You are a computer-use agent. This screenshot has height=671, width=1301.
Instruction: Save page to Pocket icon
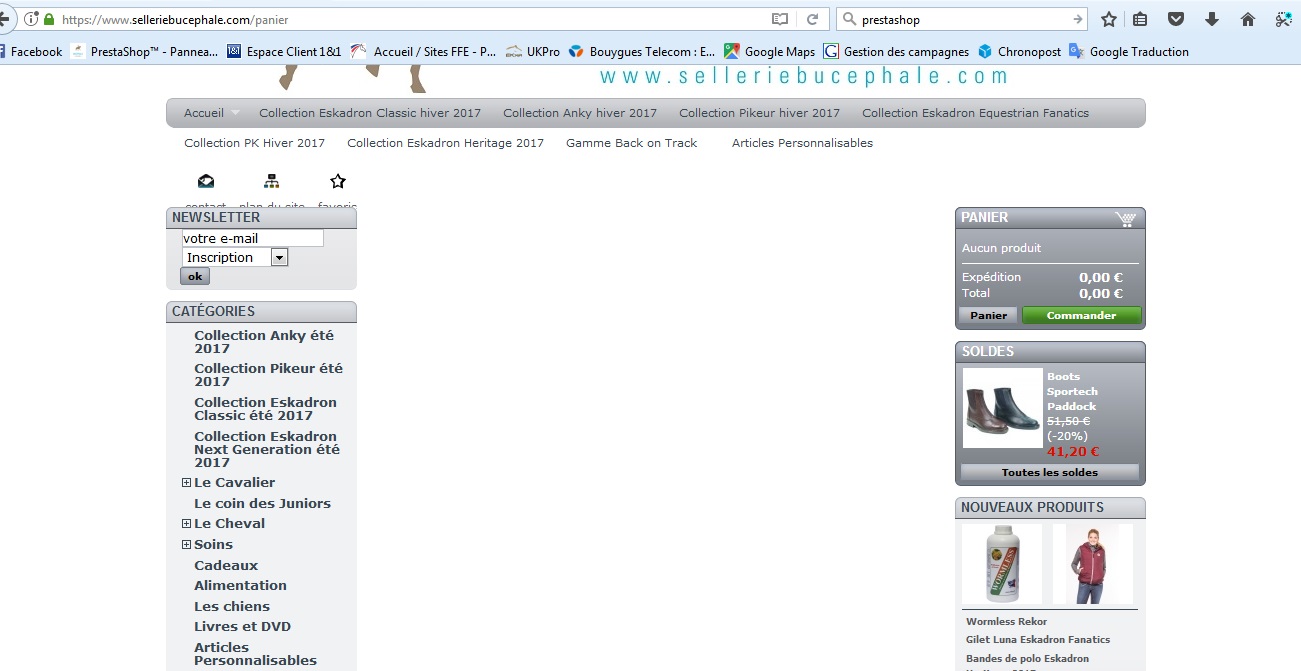[x=1176, y=19]
